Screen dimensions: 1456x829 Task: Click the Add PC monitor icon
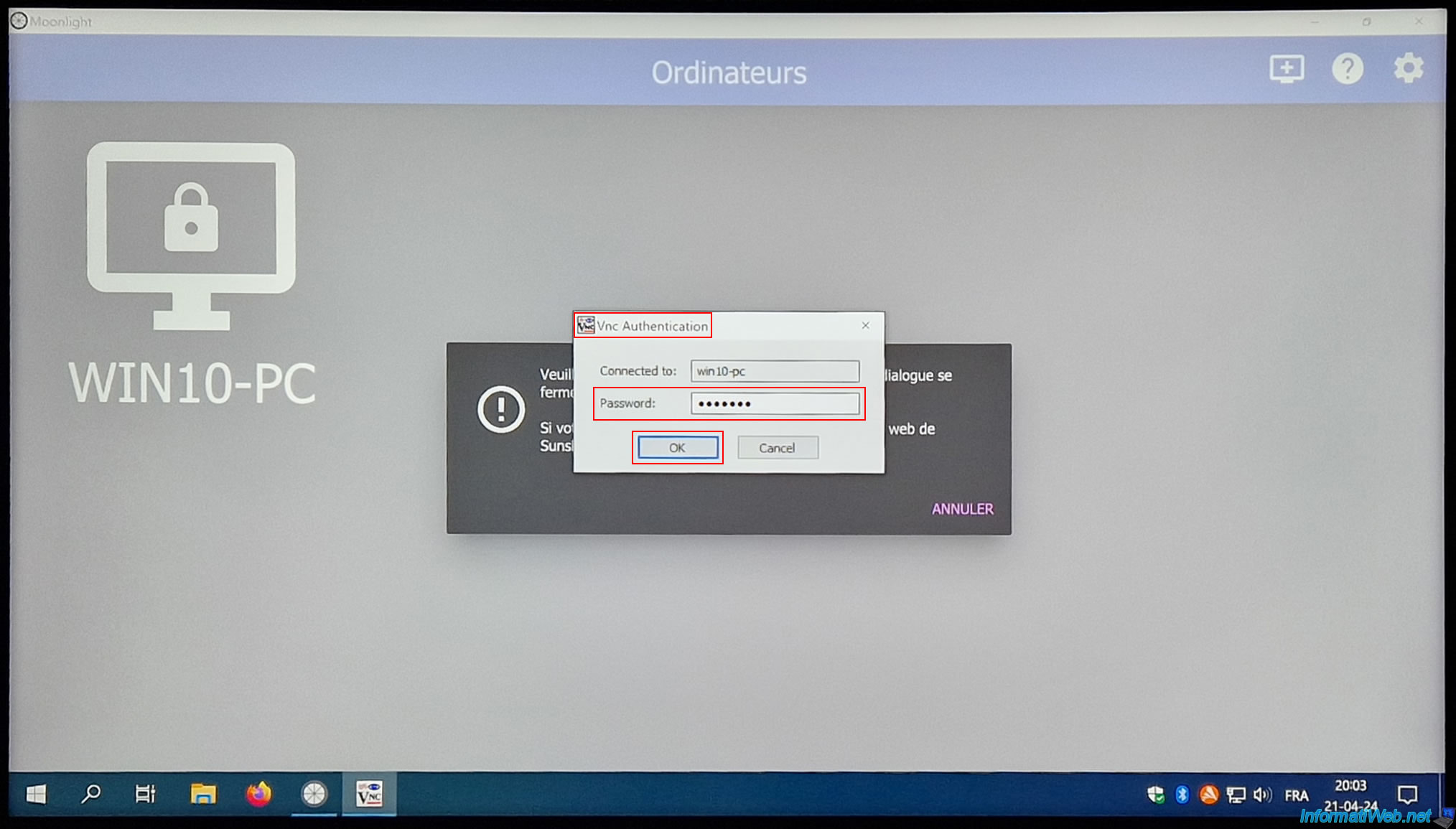pyautogui.click(x=1286, y=69)
